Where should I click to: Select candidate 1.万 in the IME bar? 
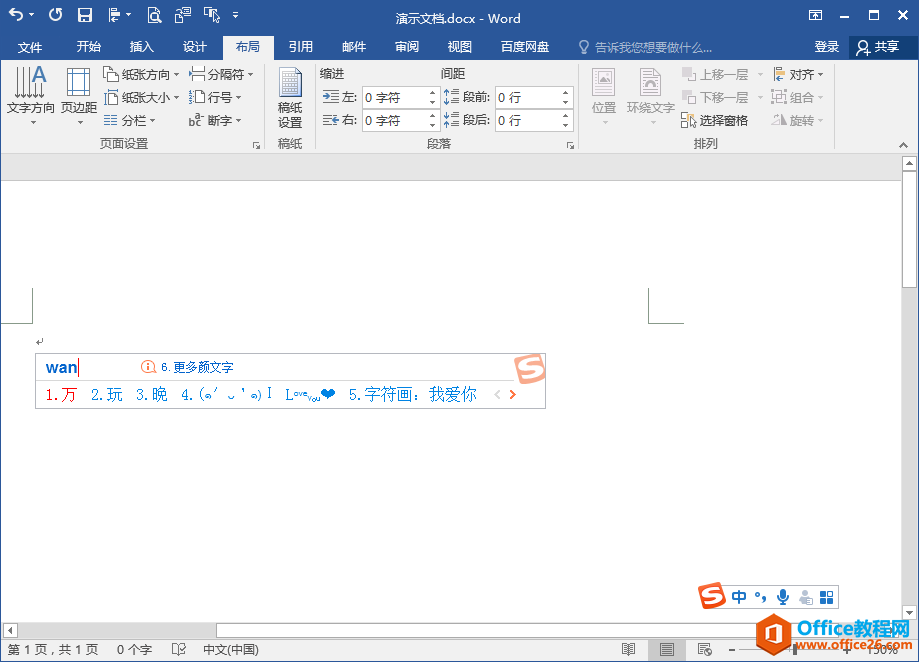point(61,394)
